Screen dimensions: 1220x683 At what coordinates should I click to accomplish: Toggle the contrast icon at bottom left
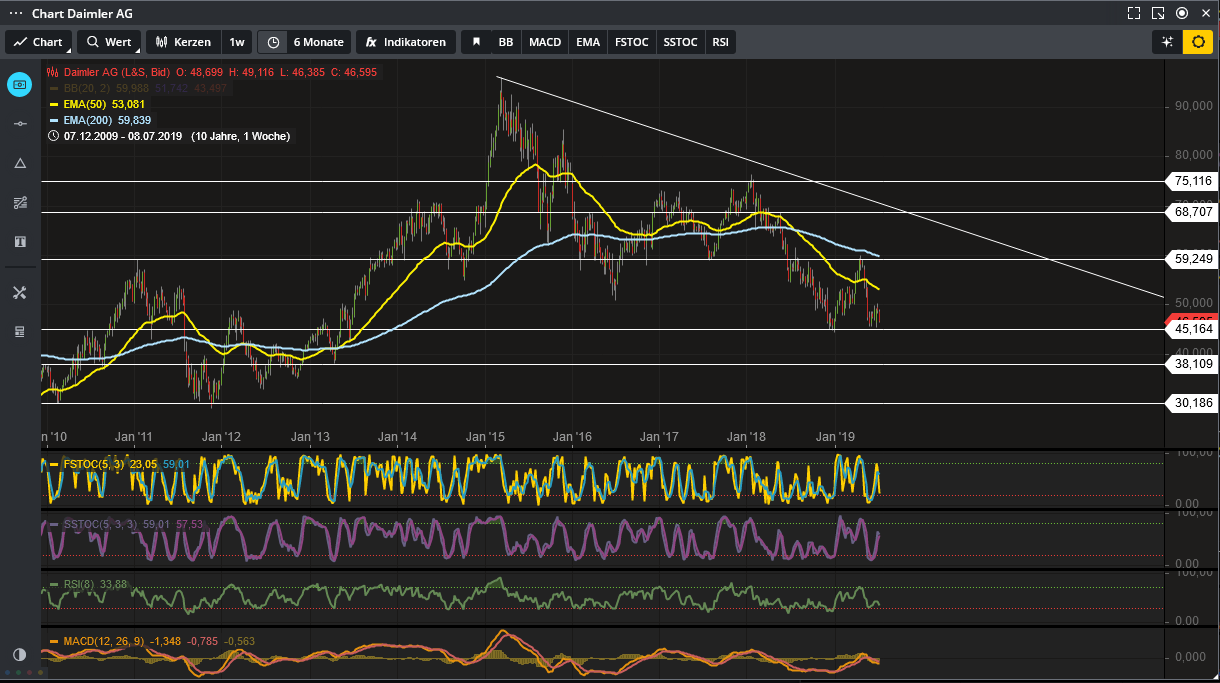(19, 654)
